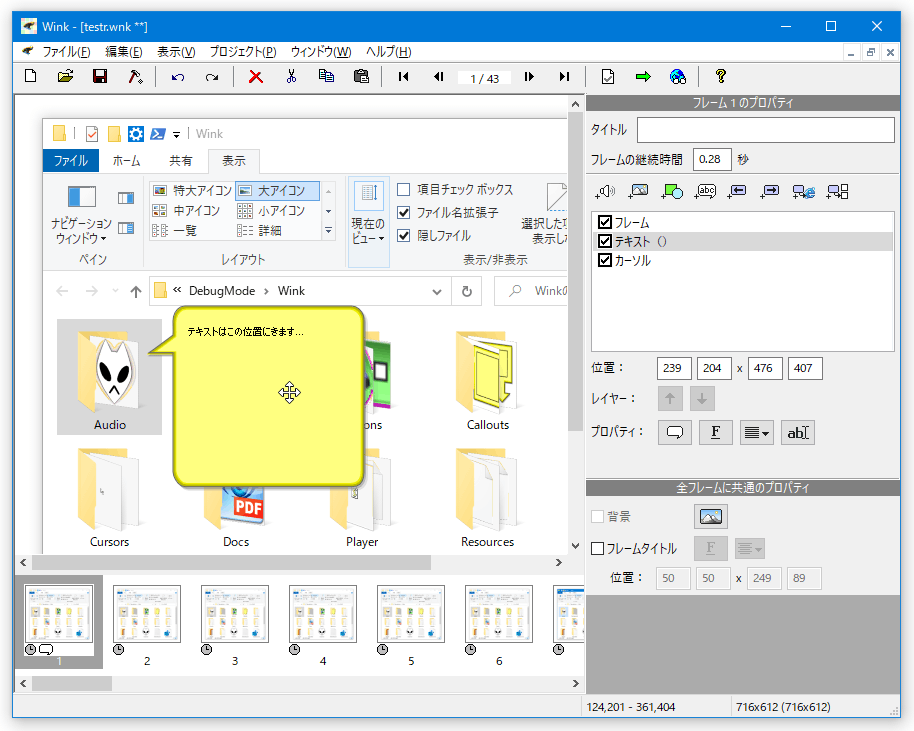Open a project file via the folder icon
914x731 pixels.
(x=65, y=76)
